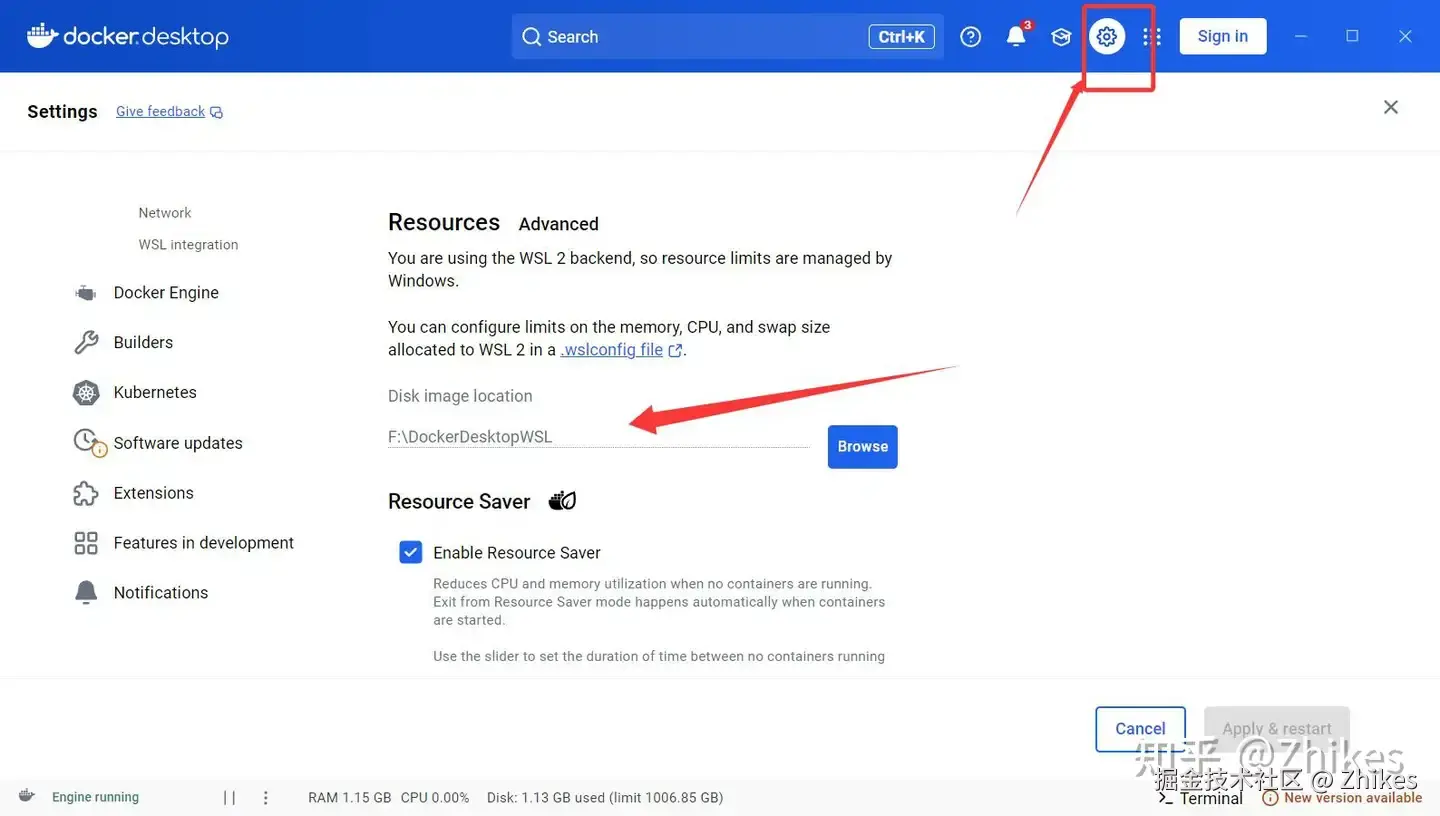Open the Help menu question mark icon

[970, 37]
